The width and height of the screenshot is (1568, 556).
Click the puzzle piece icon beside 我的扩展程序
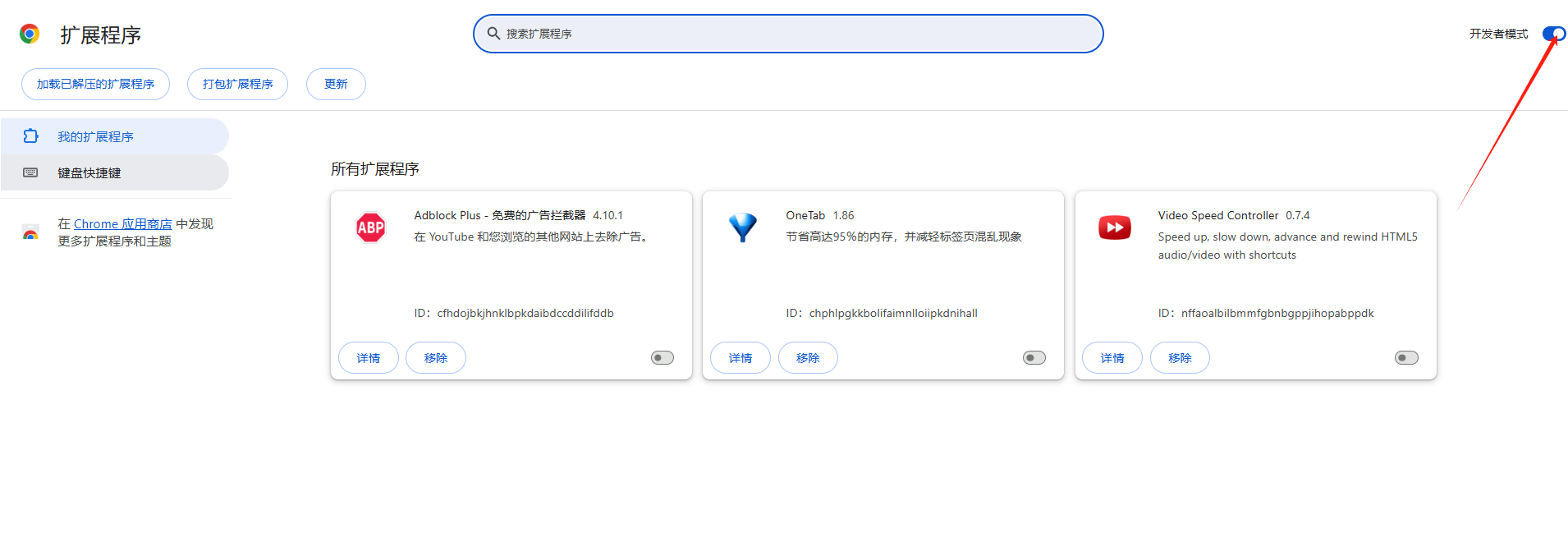point(30,136)
